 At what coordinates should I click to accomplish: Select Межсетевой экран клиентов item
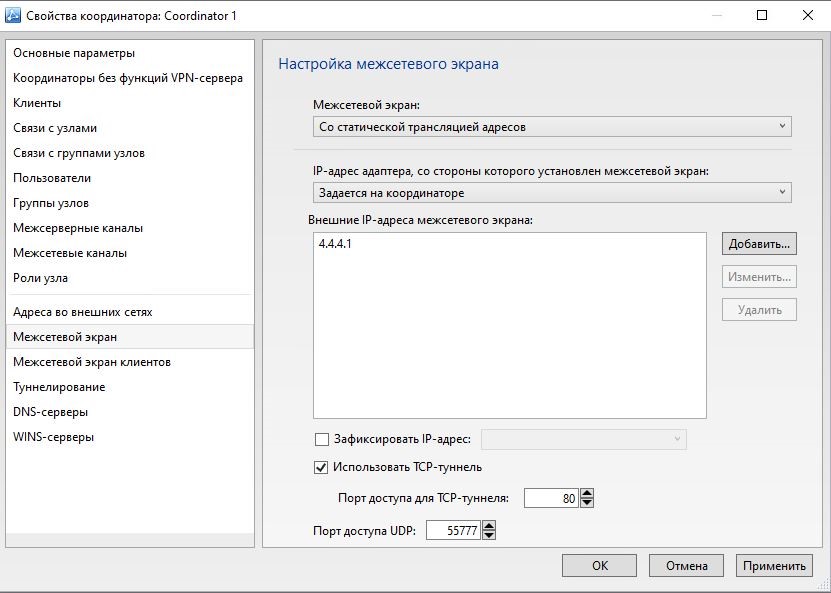pyautogui.click(x=92, y=362)
